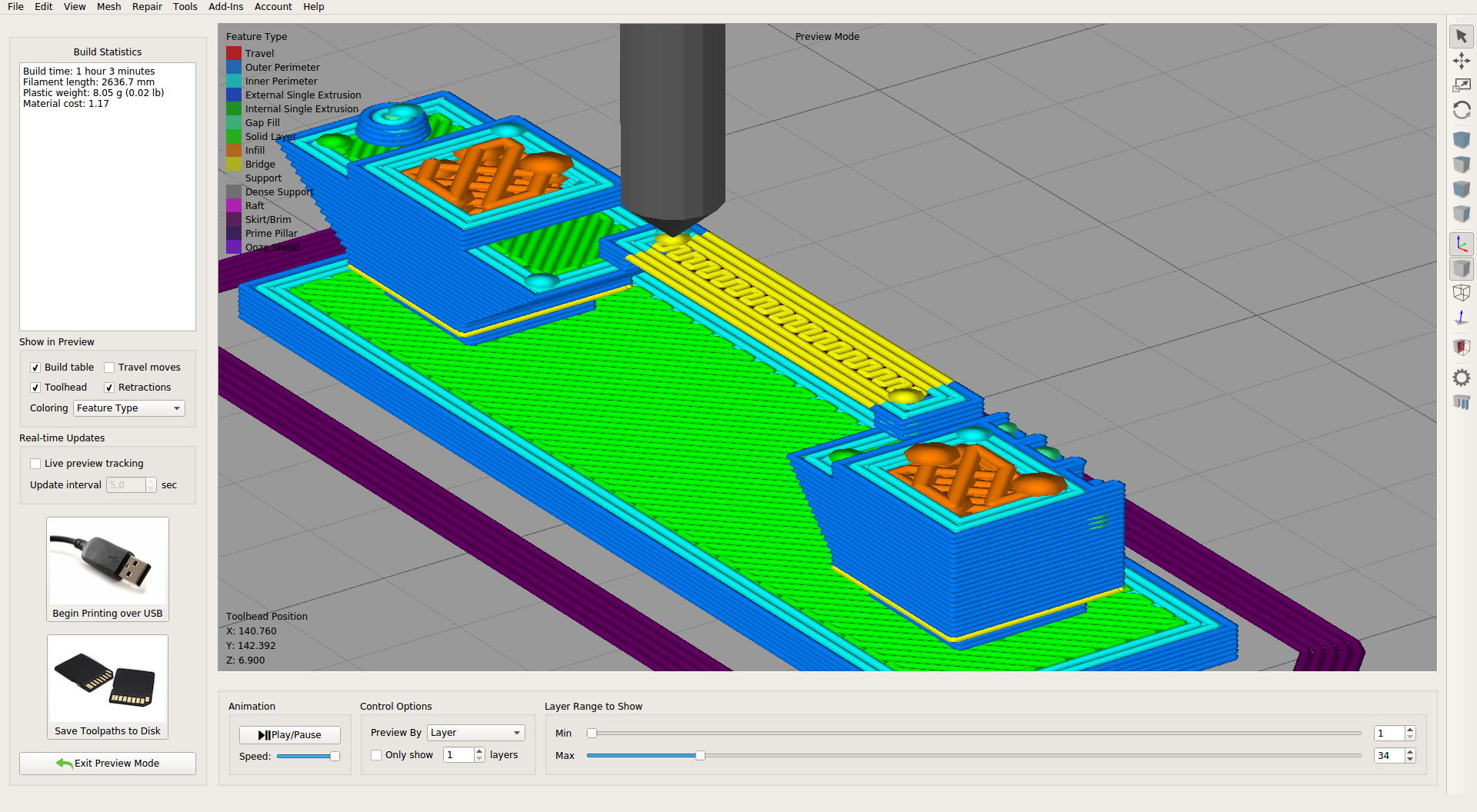
Task: Switch to default isometric cube view
Action: 1461,140
